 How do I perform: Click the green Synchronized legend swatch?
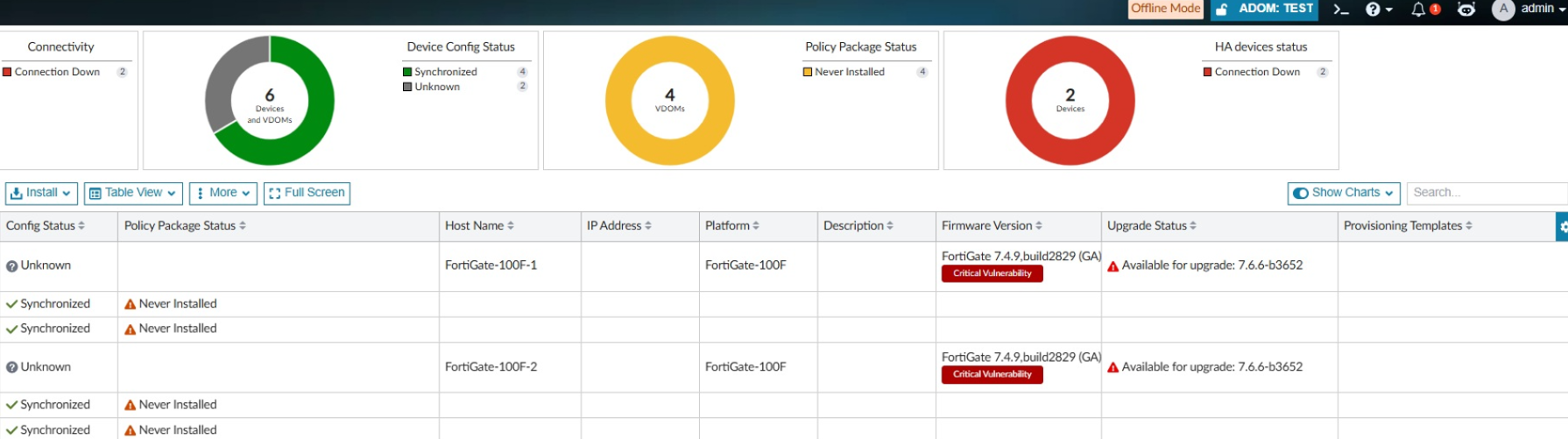[407, 72]
